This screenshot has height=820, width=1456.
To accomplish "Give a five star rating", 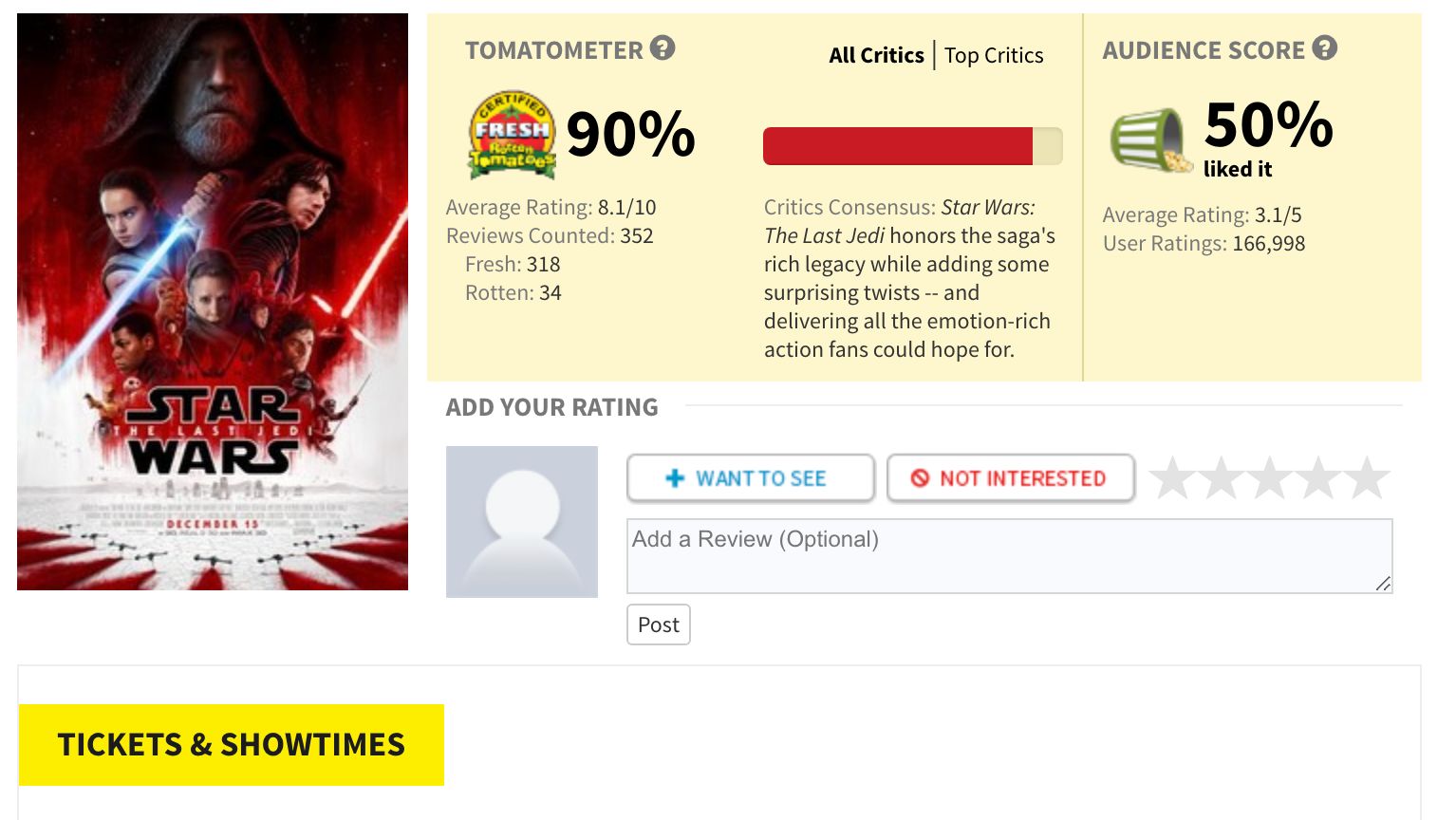I will click(1368, 477).
